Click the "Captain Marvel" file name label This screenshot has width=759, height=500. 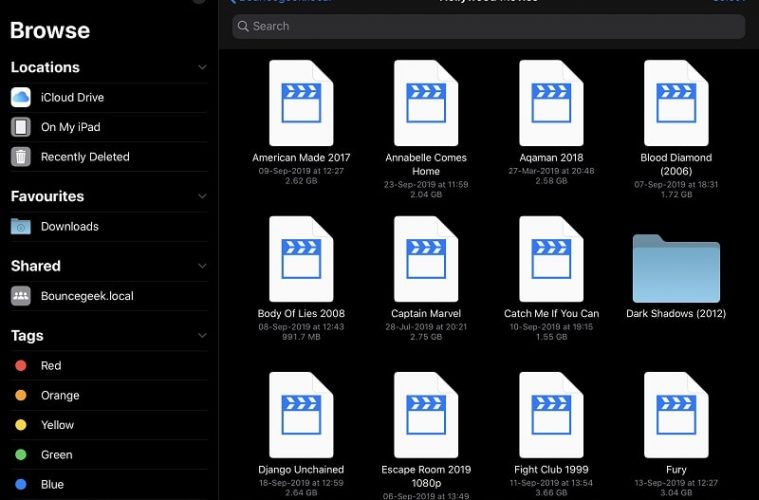click(x=426, y=314)
